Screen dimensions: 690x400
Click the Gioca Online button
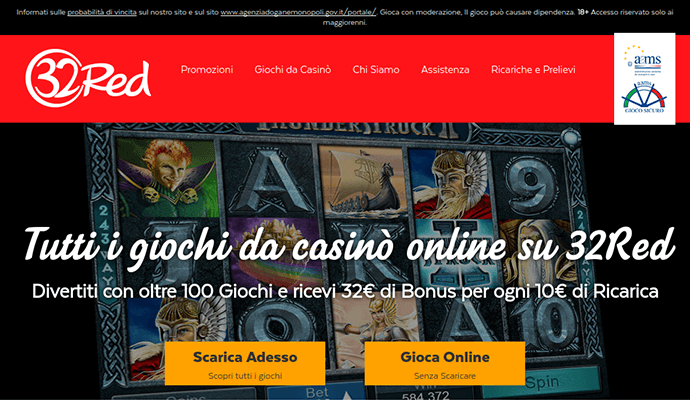(x=445, y=363)
